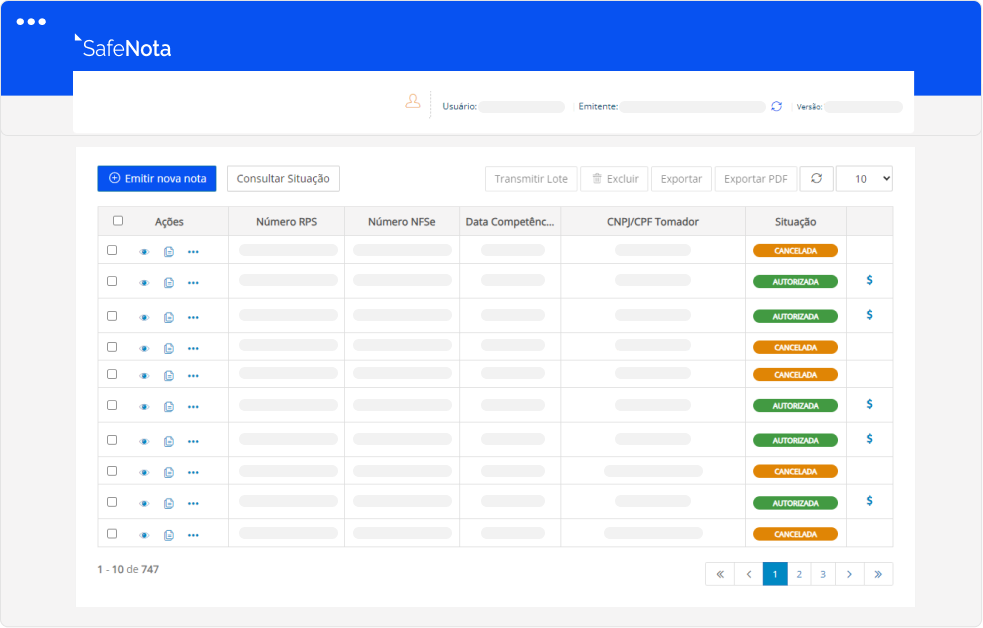Image resolution: width=983 pixels, height=628 pixels.
Task: Click the dollar icon in the last authorized row
Action: 869,501
